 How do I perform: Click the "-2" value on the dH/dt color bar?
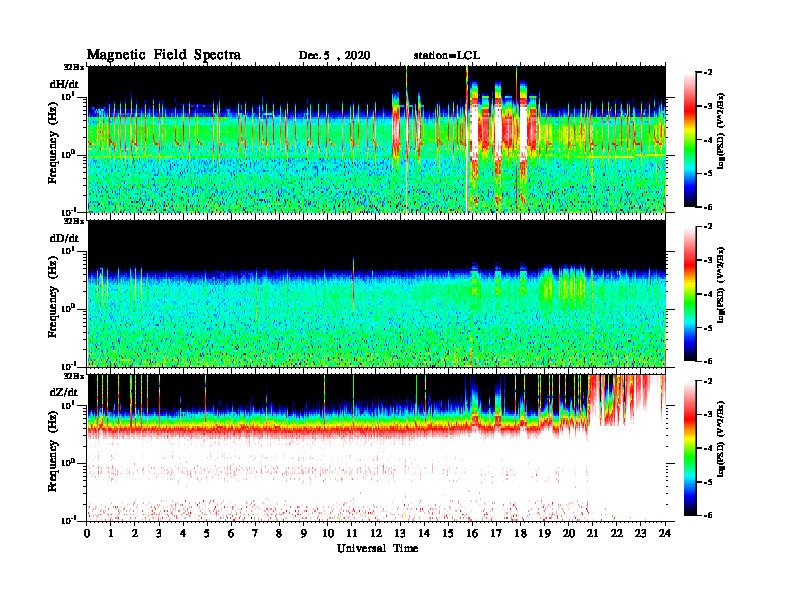point(708,73)
